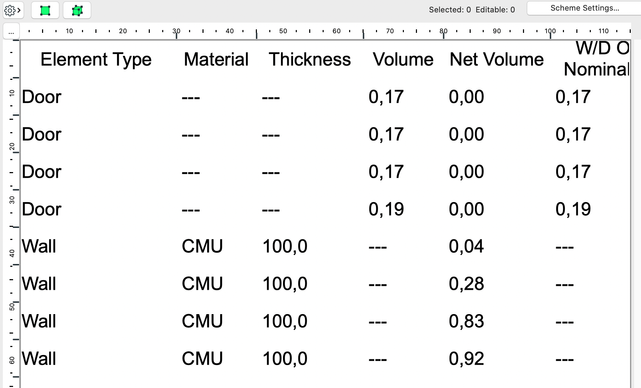Select the Net Volume column header

pyautogui.click(x=496, y=60)
